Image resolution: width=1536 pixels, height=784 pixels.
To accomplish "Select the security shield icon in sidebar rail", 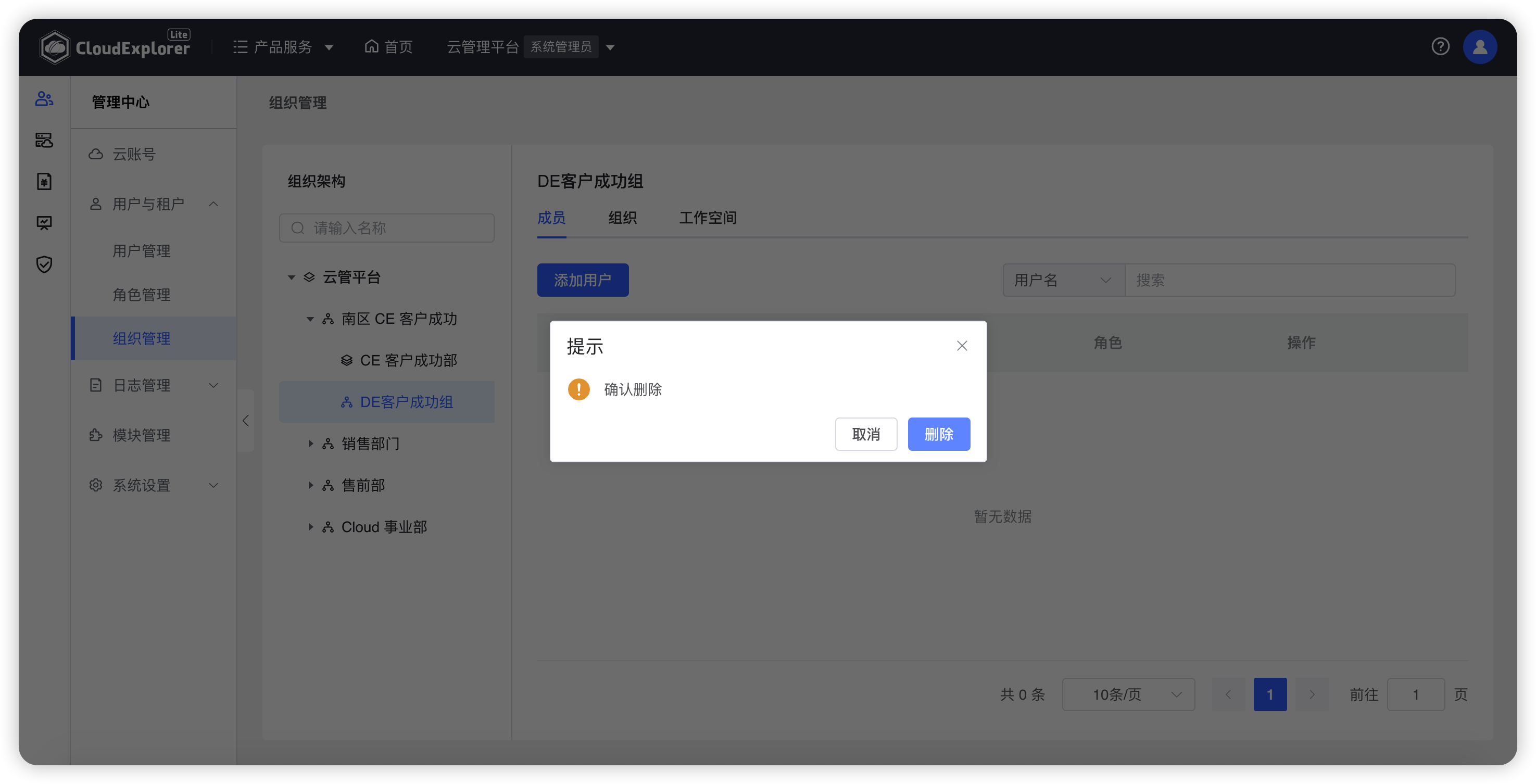I will point(44,264).
